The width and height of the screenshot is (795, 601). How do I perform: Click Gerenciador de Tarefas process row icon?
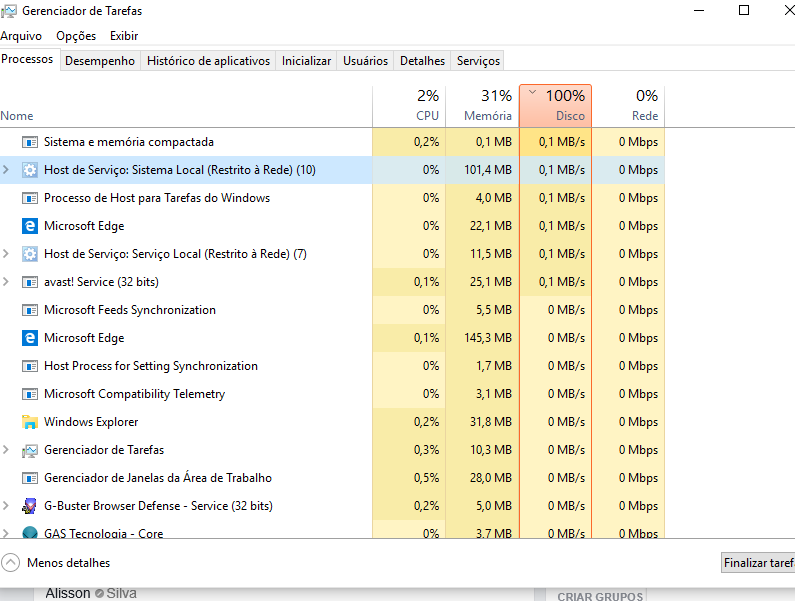(x=30, y=450)
